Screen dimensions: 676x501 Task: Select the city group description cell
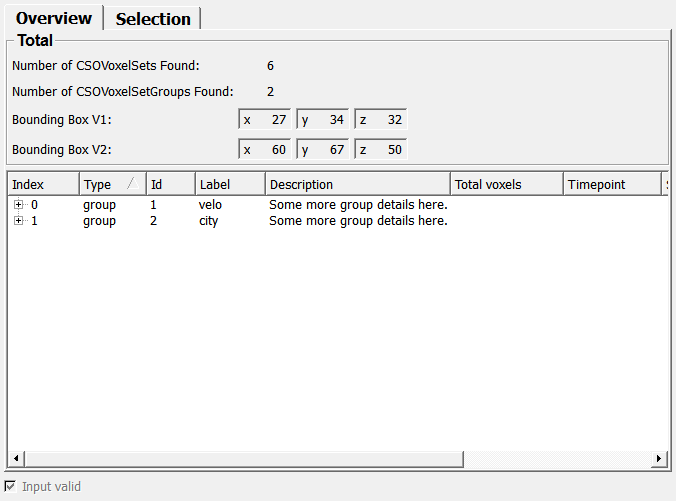[358, 221]
